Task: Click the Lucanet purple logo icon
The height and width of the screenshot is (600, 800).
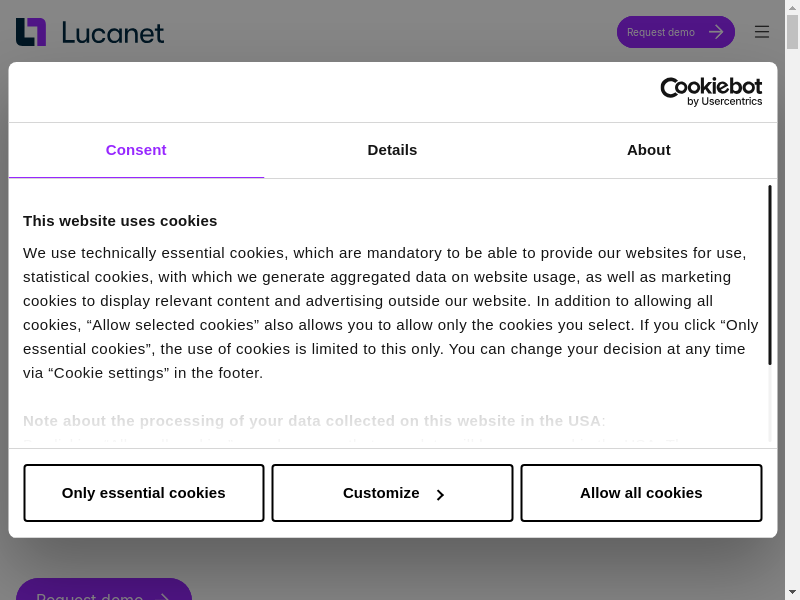Action: point(31,32)
